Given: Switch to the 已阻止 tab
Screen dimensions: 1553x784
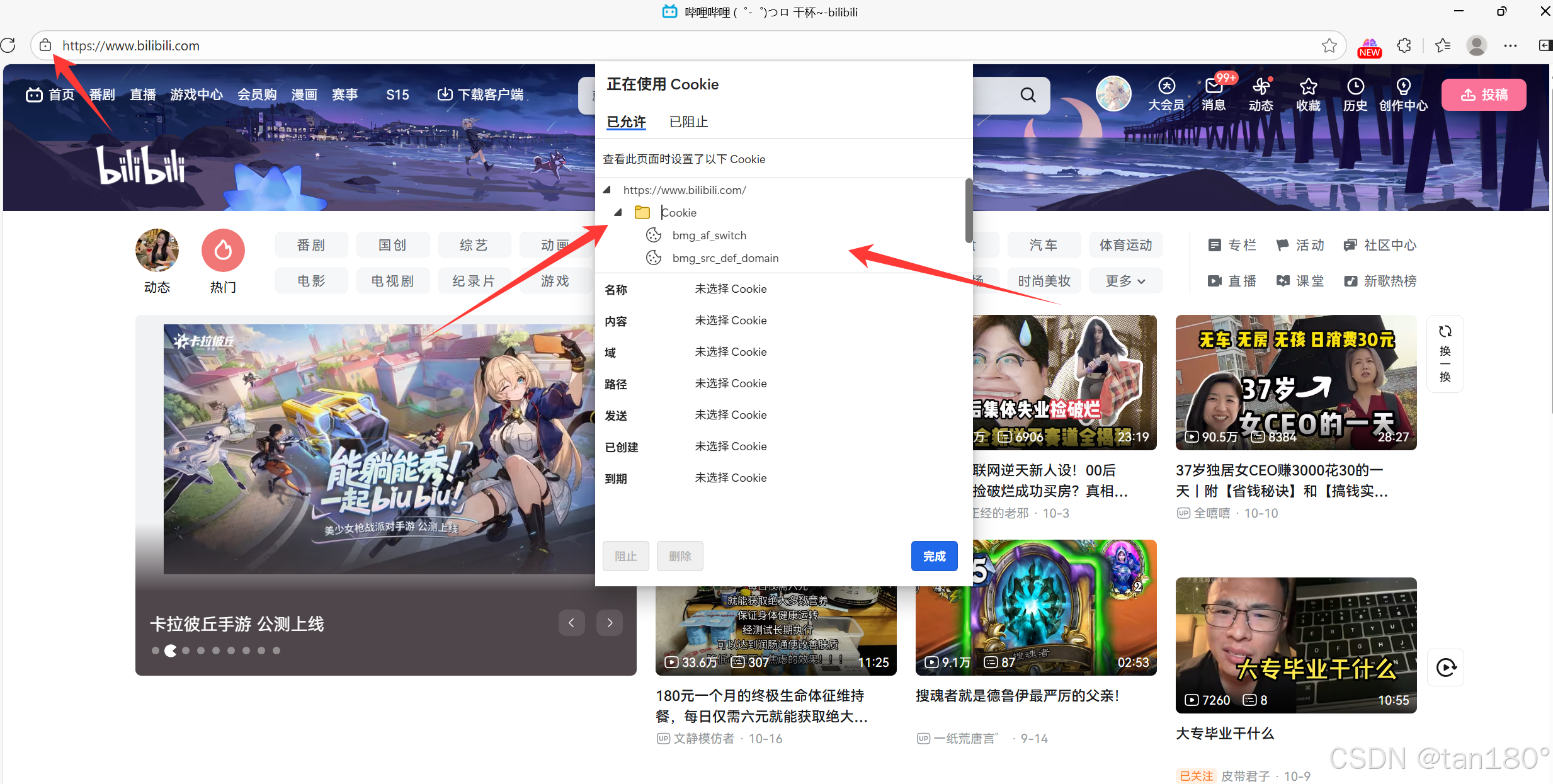Looking at the screenshot, I should coord(688,122).
